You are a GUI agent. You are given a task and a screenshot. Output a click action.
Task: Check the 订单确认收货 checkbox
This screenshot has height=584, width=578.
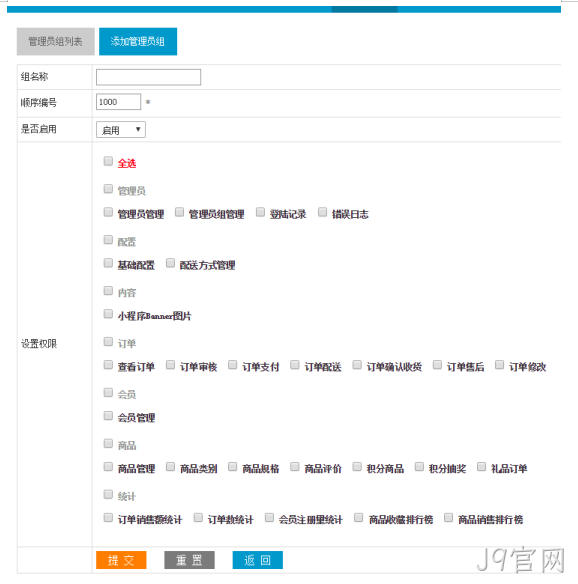[x=357, y=365]
